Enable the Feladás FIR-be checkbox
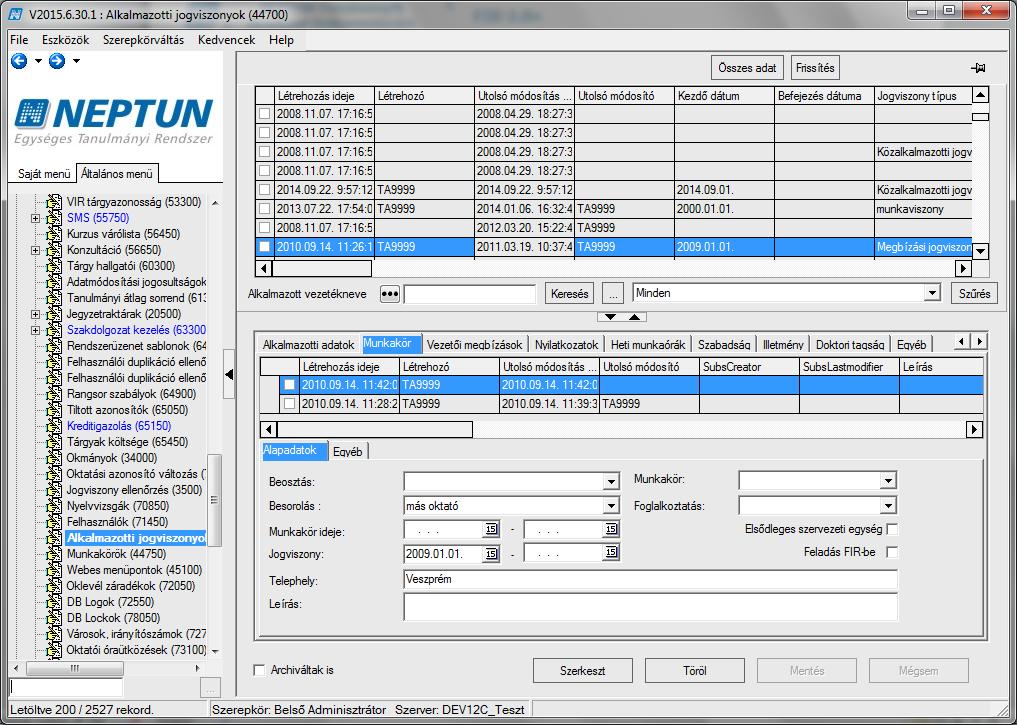This screenshot has width=1017, height=725. pos(892,553)
